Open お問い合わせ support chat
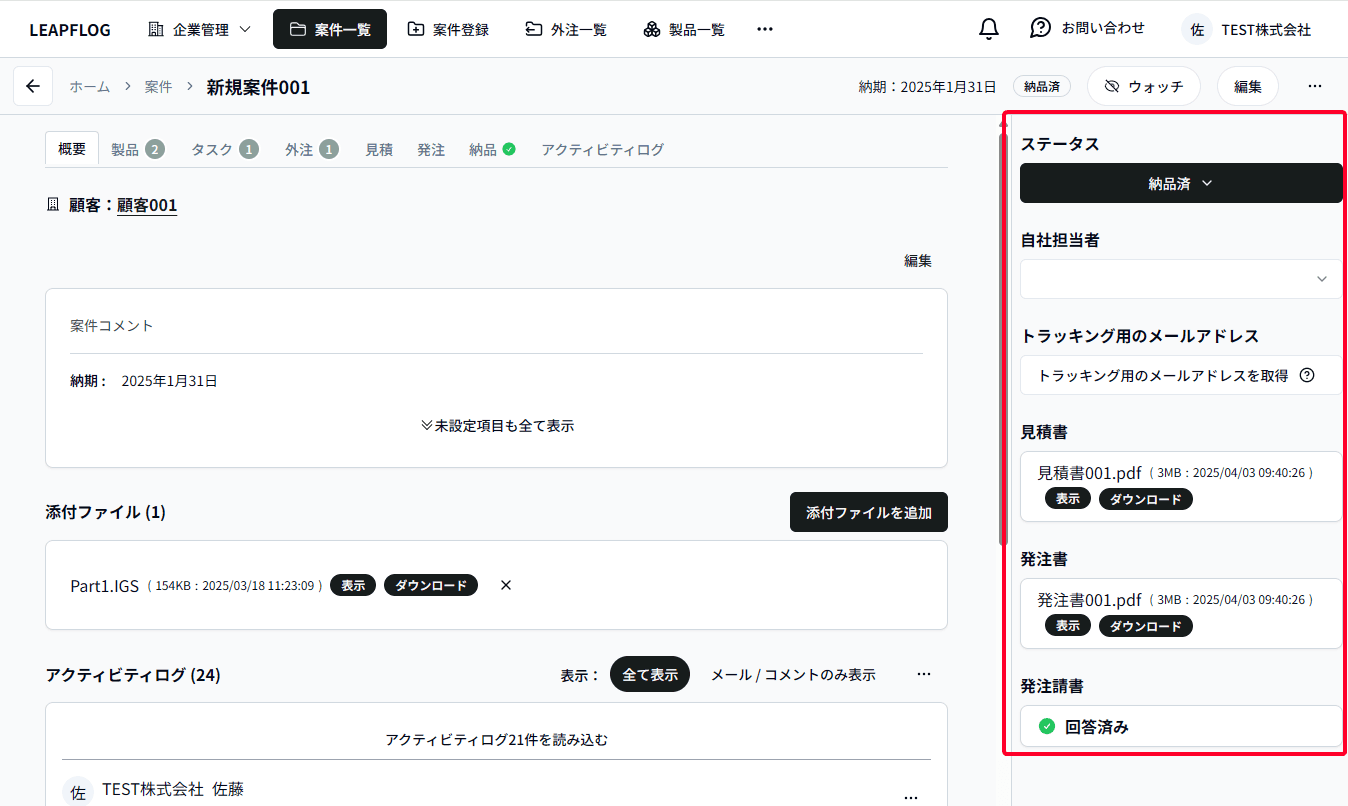 (1088, 29)
